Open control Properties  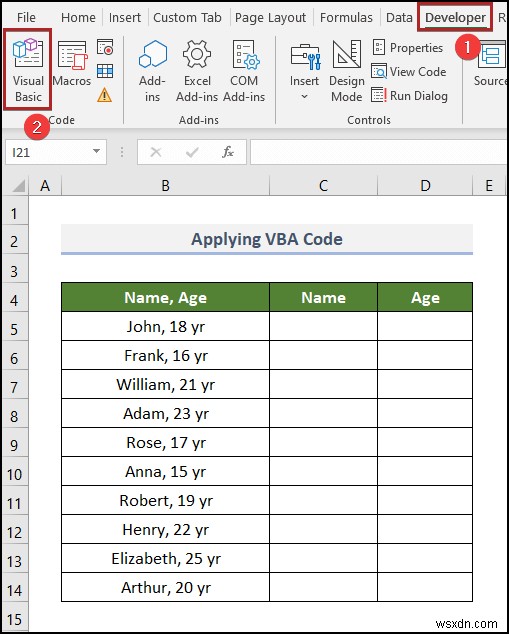click(x=408, y=48)
